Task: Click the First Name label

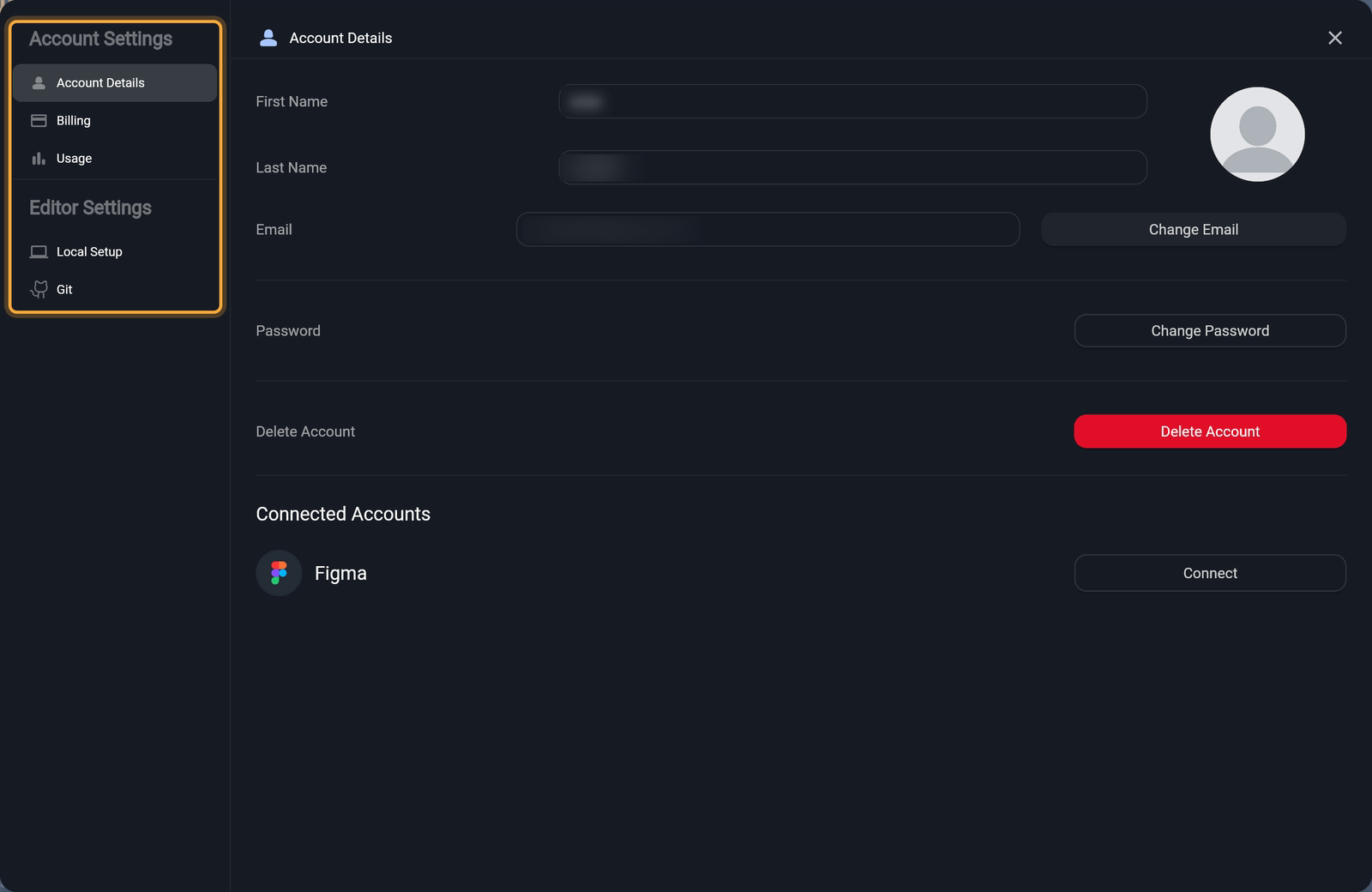Action: pos(292,101)
